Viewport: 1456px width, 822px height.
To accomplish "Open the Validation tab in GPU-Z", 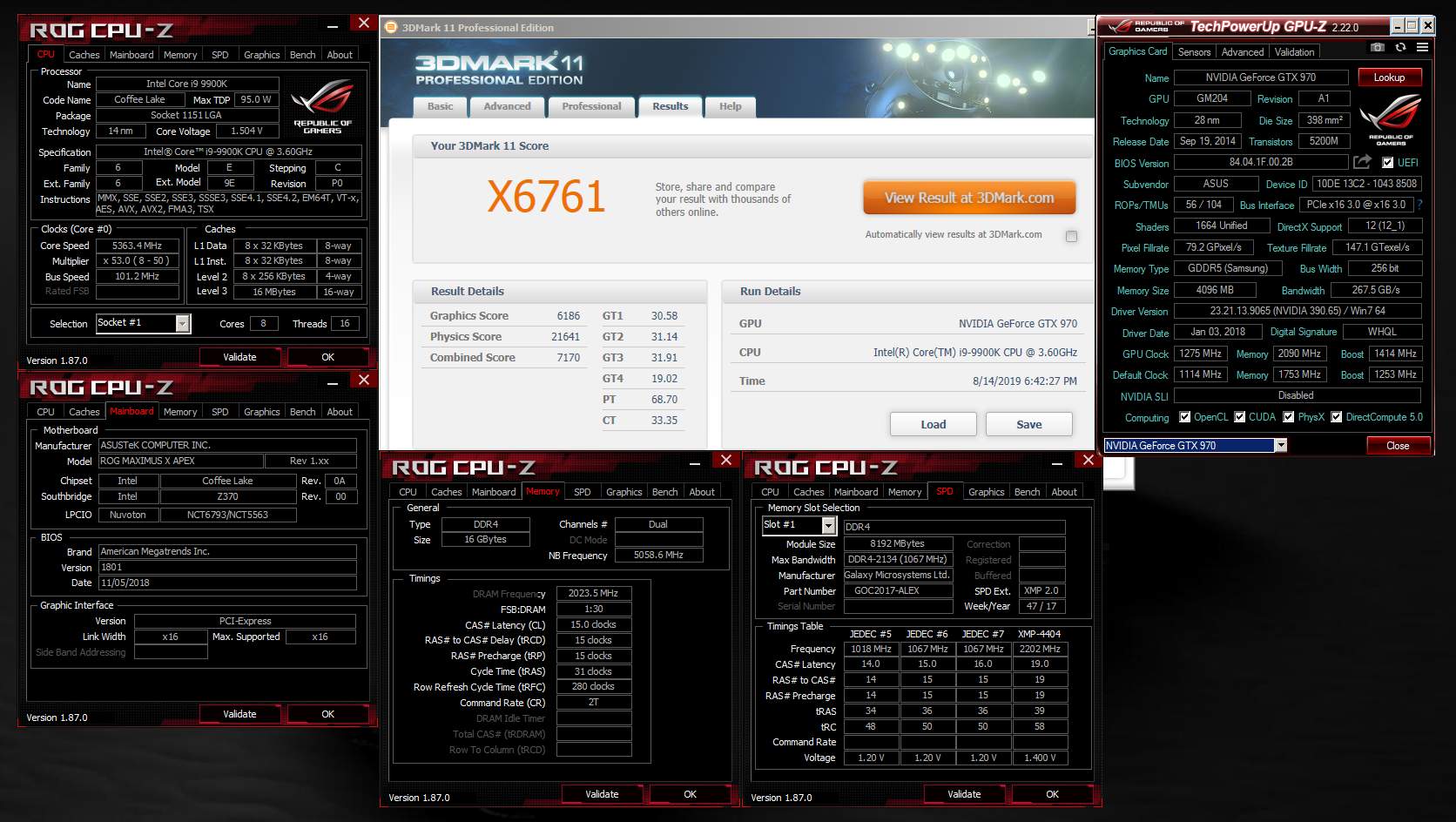I will pos(1294,52).
